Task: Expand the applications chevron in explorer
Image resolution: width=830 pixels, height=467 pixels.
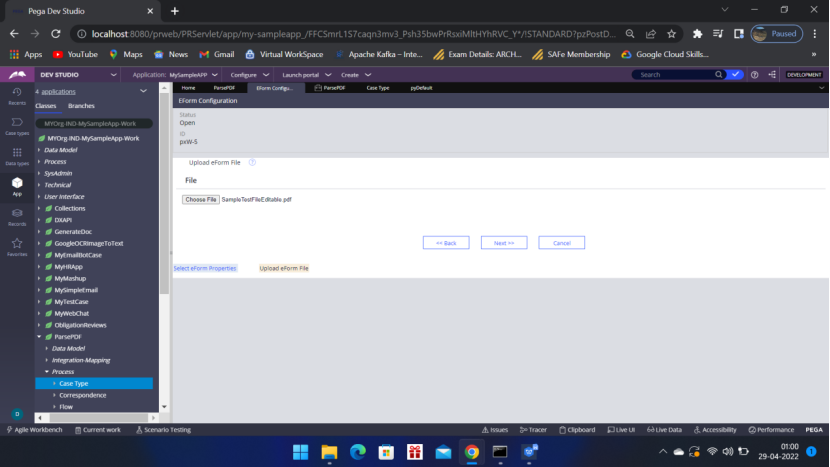Action: point(143,91)
